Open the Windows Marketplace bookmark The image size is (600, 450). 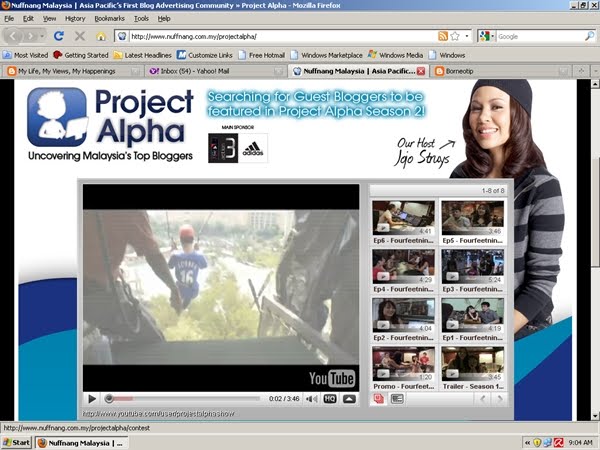tap(326, 55)
